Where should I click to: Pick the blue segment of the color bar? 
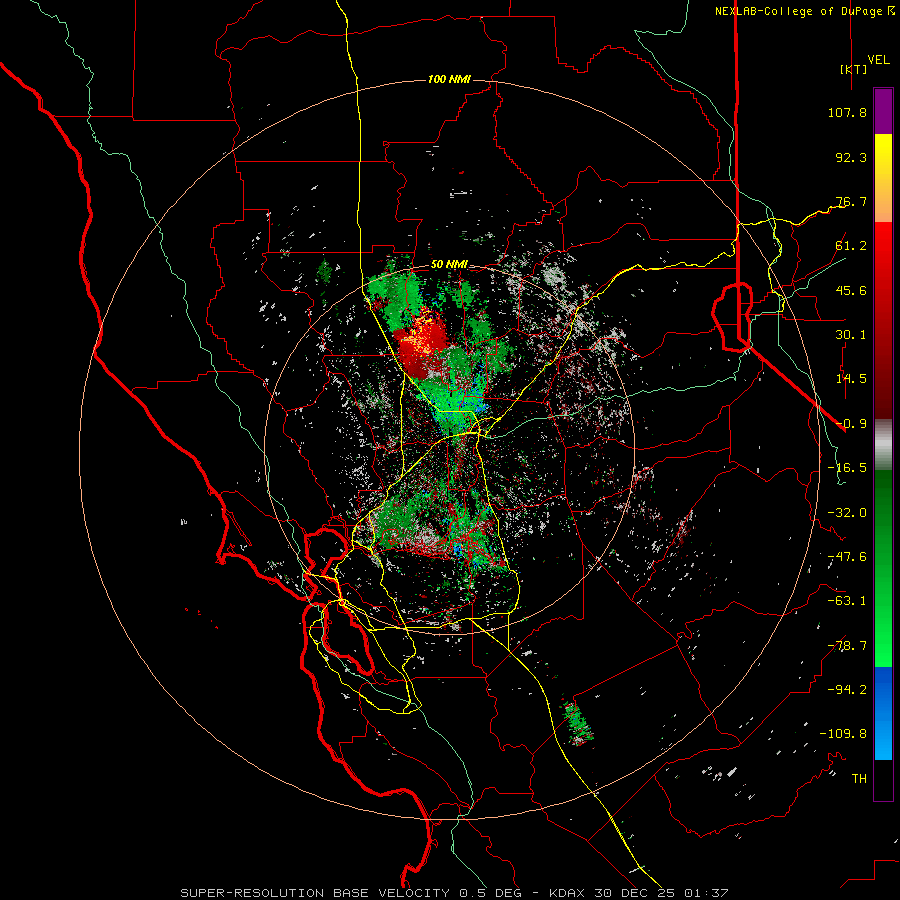point(883,713)
